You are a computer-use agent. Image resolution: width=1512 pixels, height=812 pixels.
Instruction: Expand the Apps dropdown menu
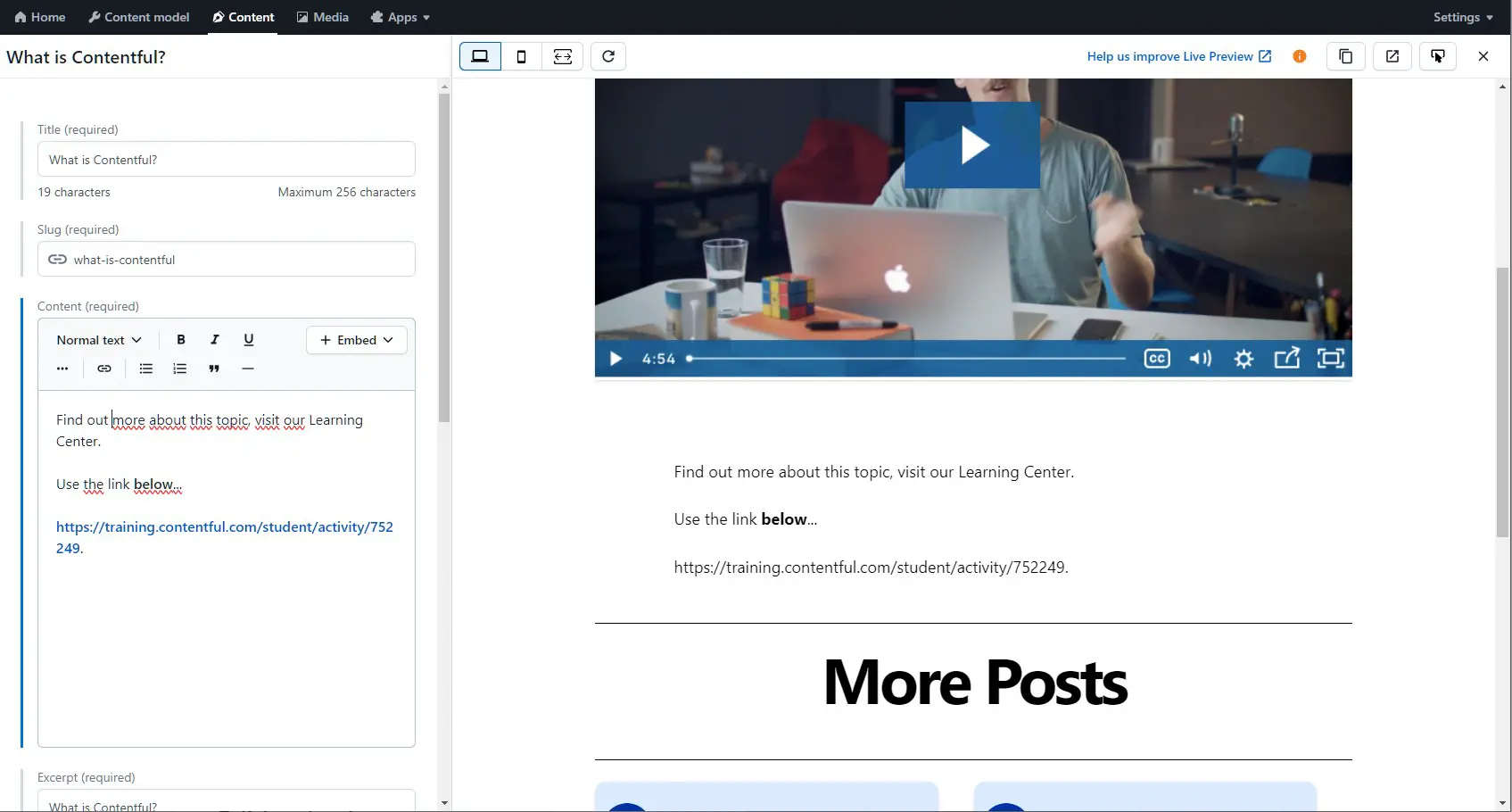[x=401, y=17]
